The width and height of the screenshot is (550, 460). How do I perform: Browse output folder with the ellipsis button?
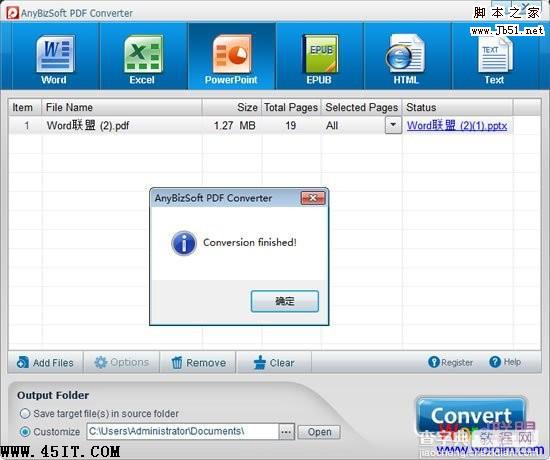[286, 432]
